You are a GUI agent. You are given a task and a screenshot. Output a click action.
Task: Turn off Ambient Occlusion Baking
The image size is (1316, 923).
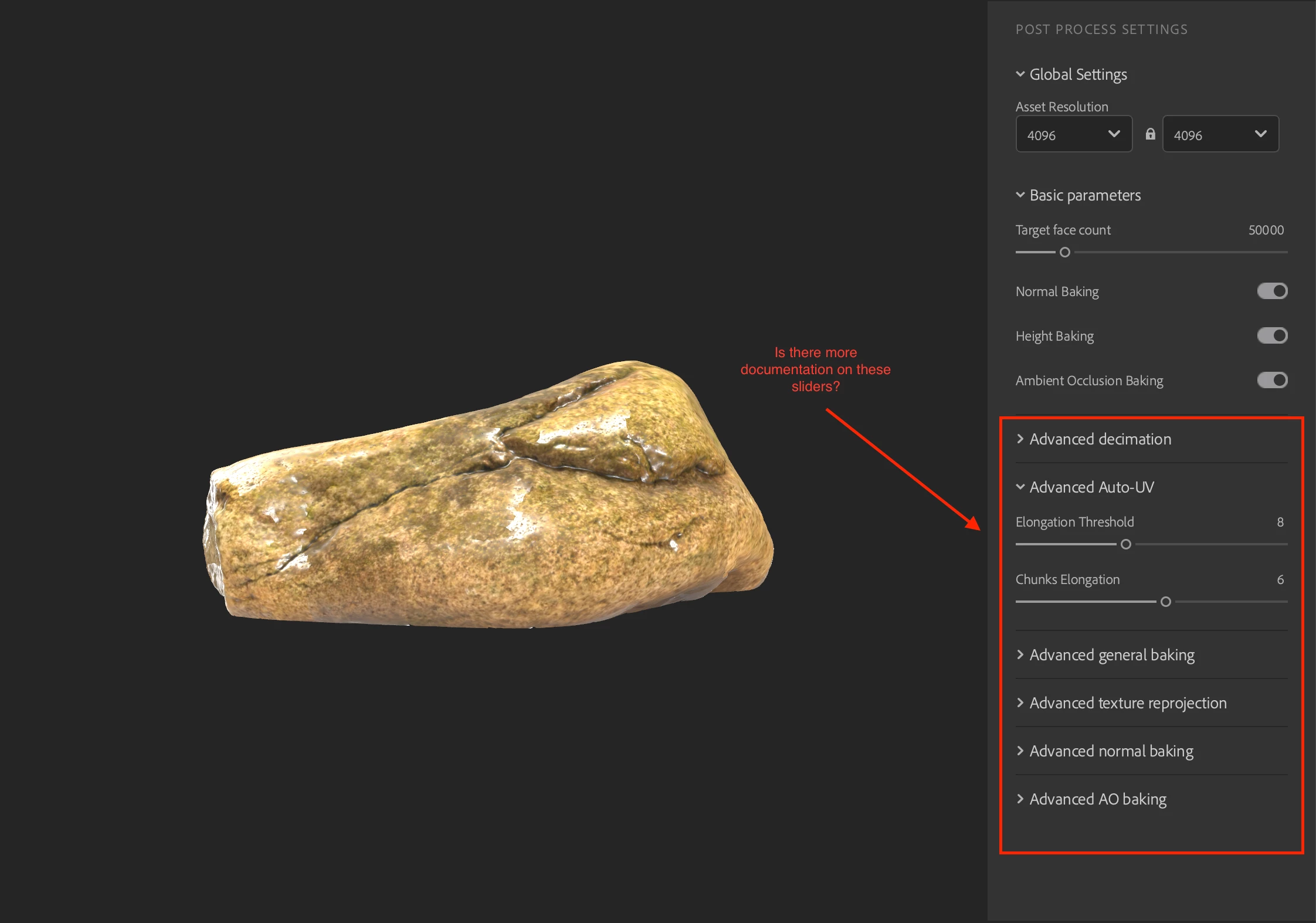pyautogui.click(x=1272, y=380)
